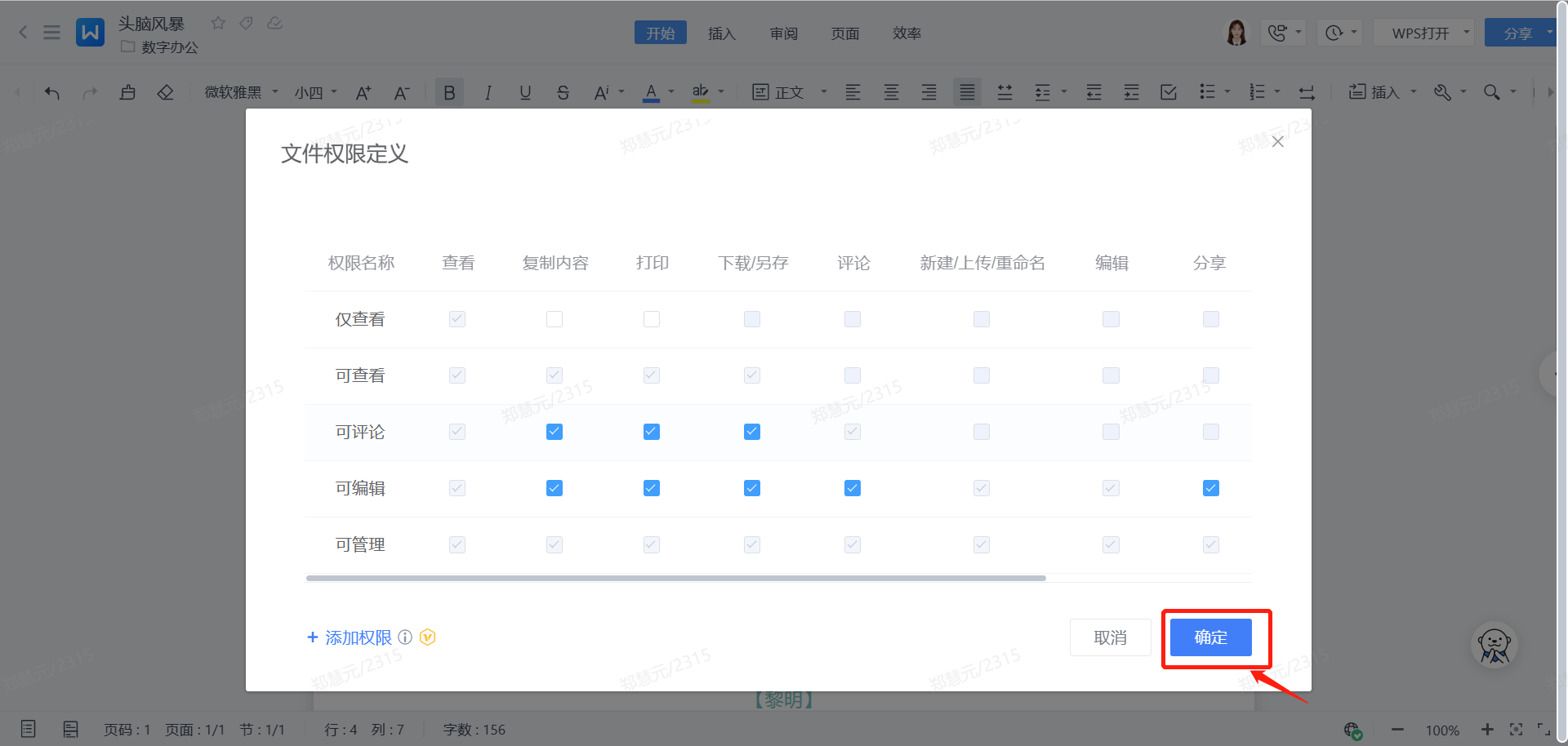
Task: Toggle bold formatting
Action: coord(449,92)
